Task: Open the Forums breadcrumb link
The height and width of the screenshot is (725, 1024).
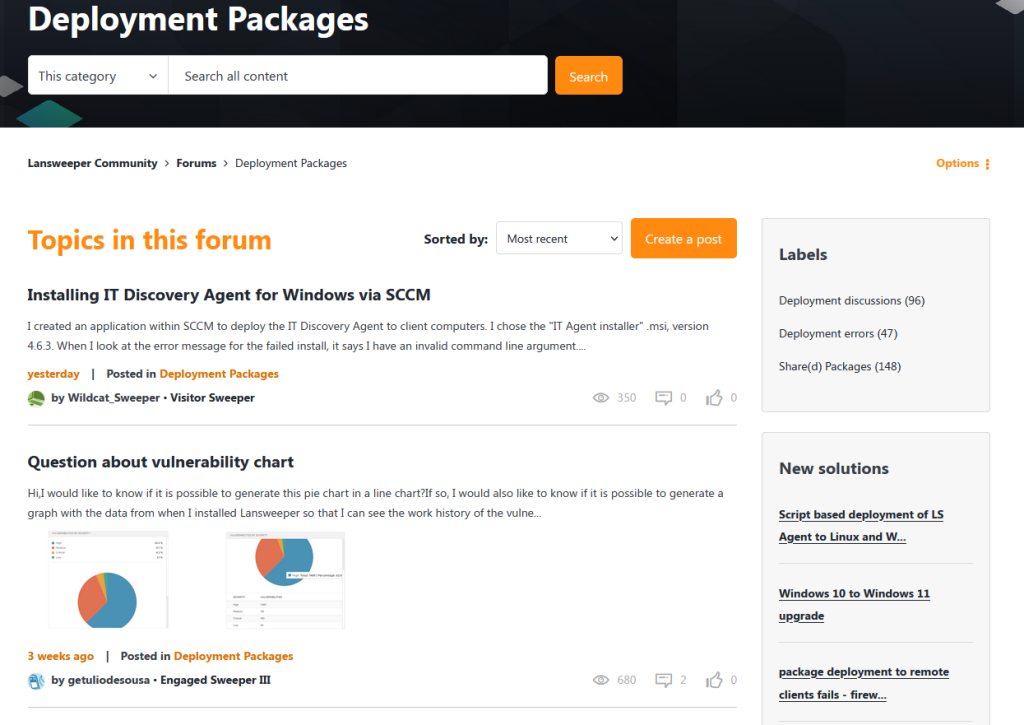Action: [x=196, y=163]
